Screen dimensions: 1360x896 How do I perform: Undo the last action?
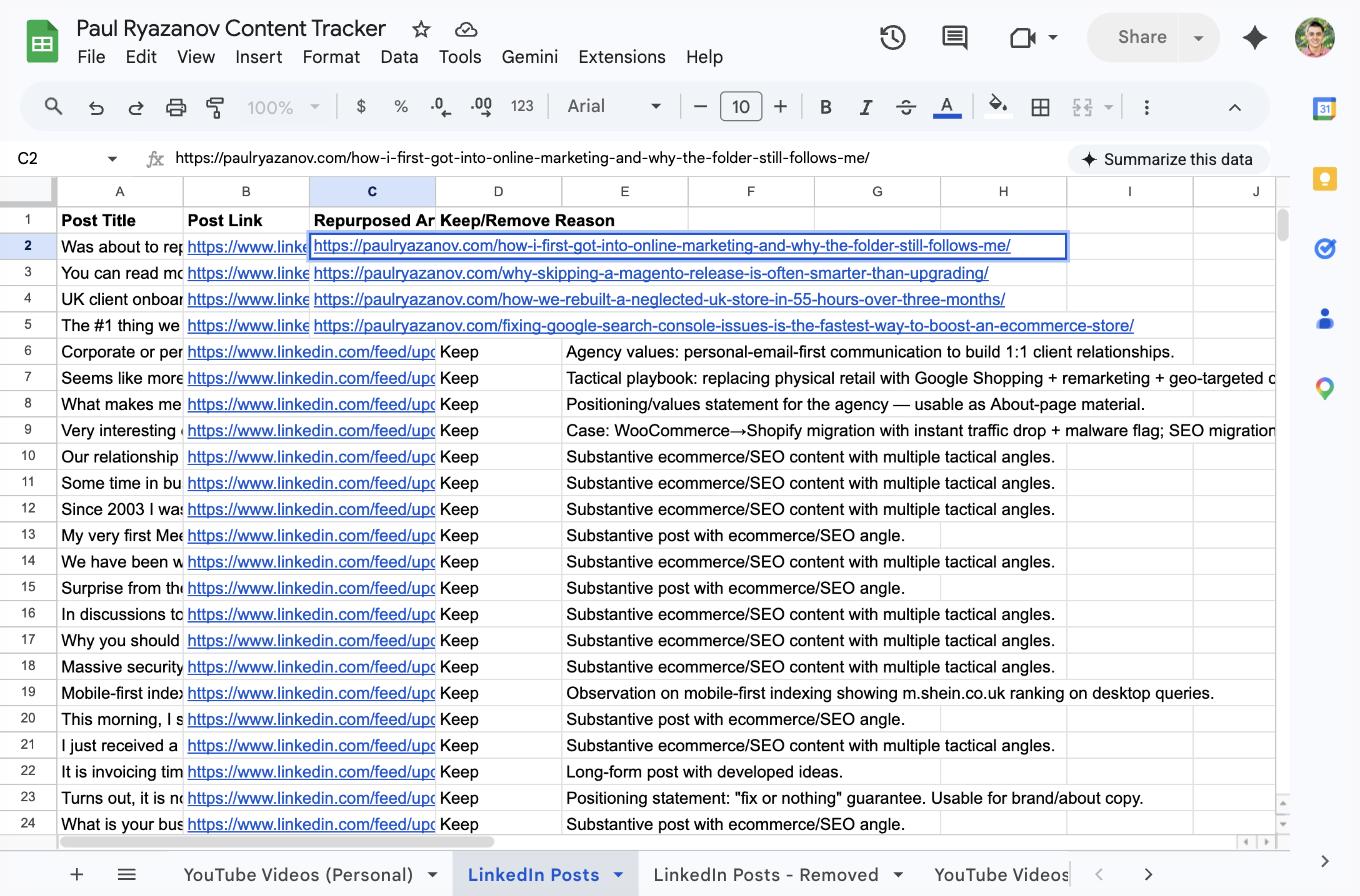coord(96,106)
